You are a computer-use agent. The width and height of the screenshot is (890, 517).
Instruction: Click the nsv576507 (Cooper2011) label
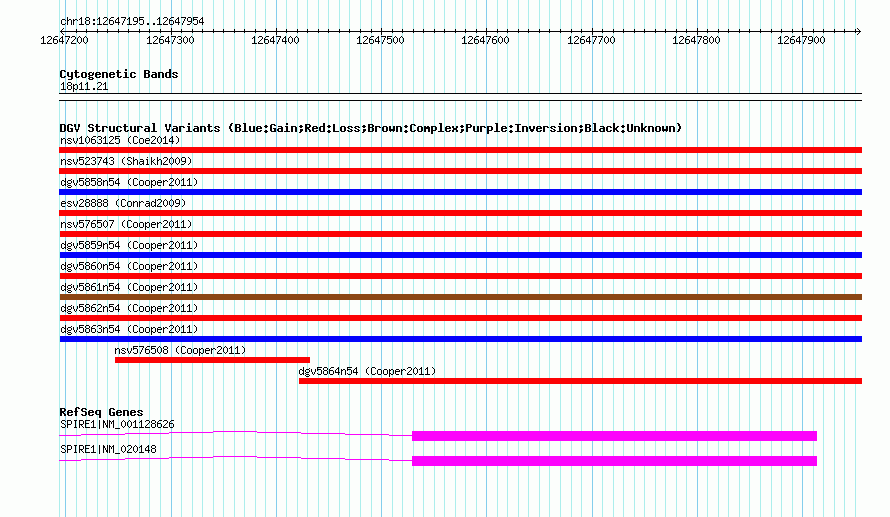pos(126,224)
